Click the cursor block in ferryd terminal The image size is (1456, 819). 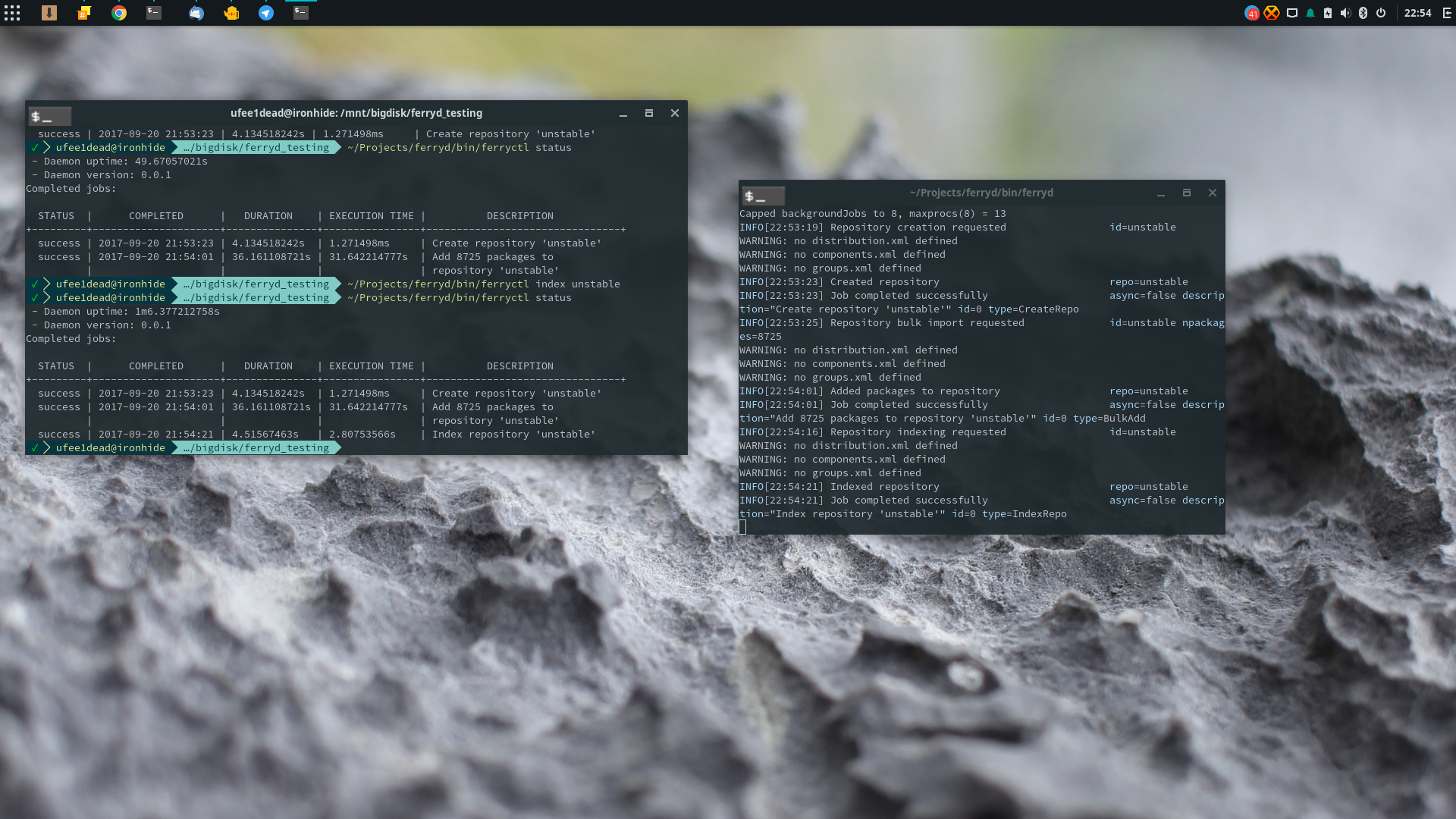tap(742, 527)
